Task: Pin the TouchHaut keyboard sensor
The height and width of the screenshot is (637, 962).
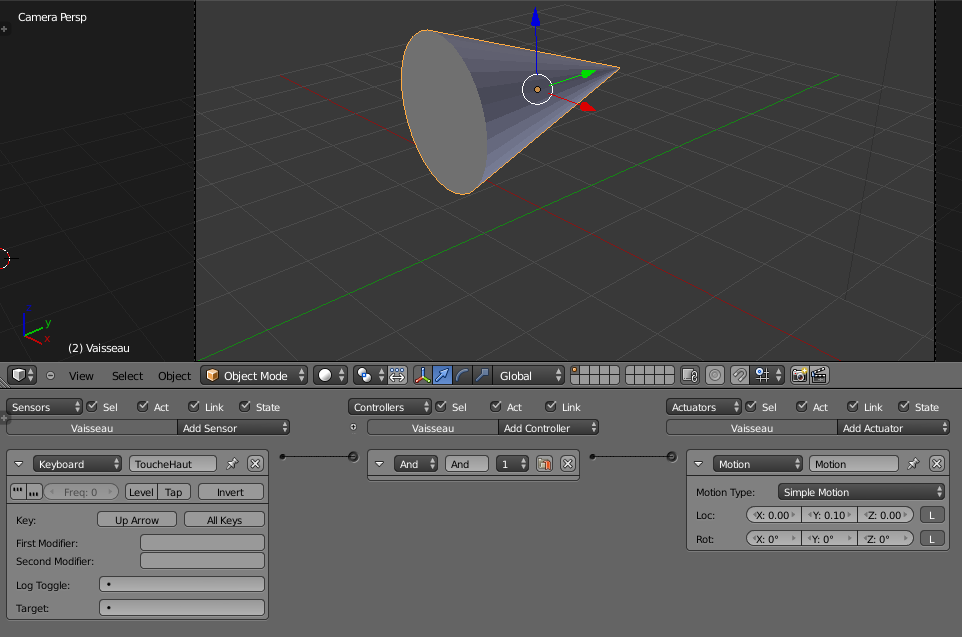Action: [232, 464]
